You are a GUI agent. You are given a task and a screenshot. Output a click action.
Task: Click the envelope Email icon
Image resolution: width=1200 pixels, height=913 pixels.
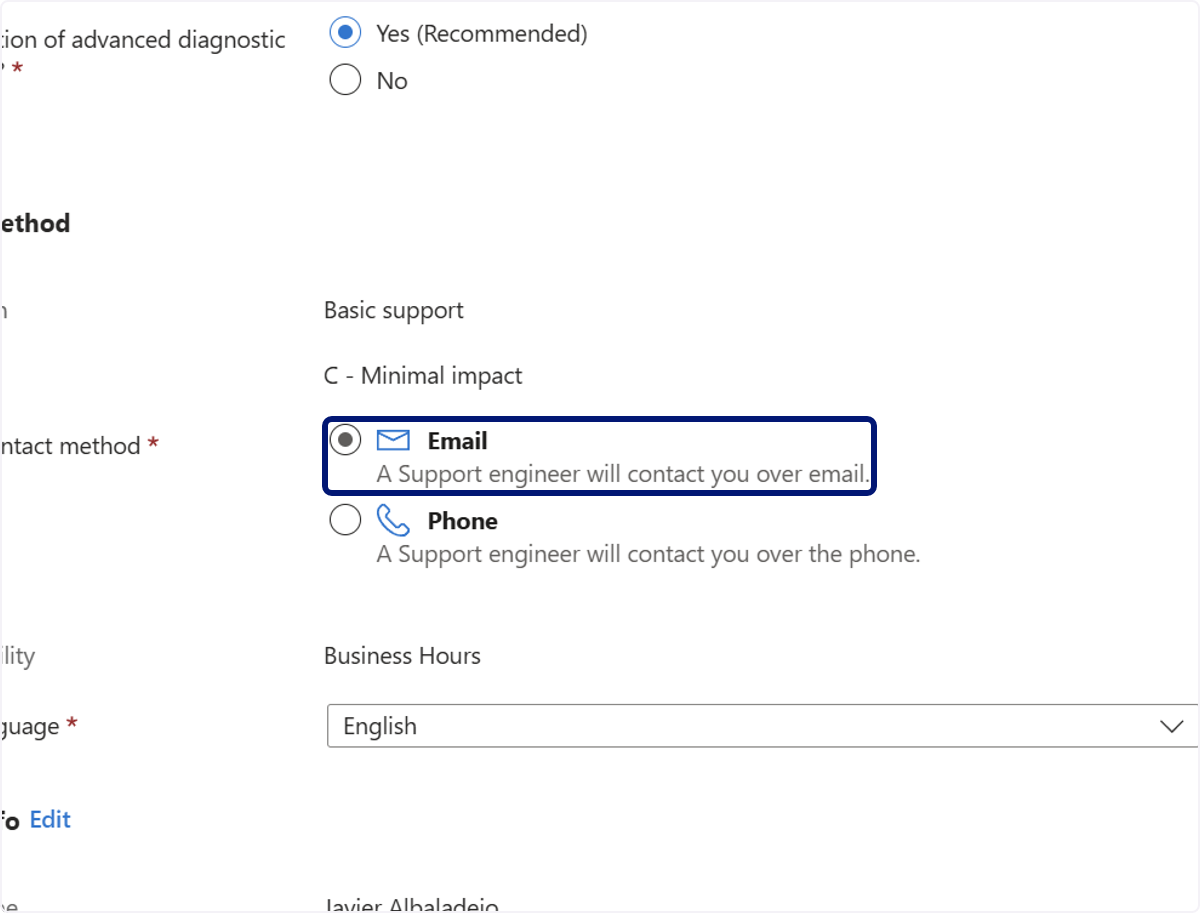click(x=393, y=440)
